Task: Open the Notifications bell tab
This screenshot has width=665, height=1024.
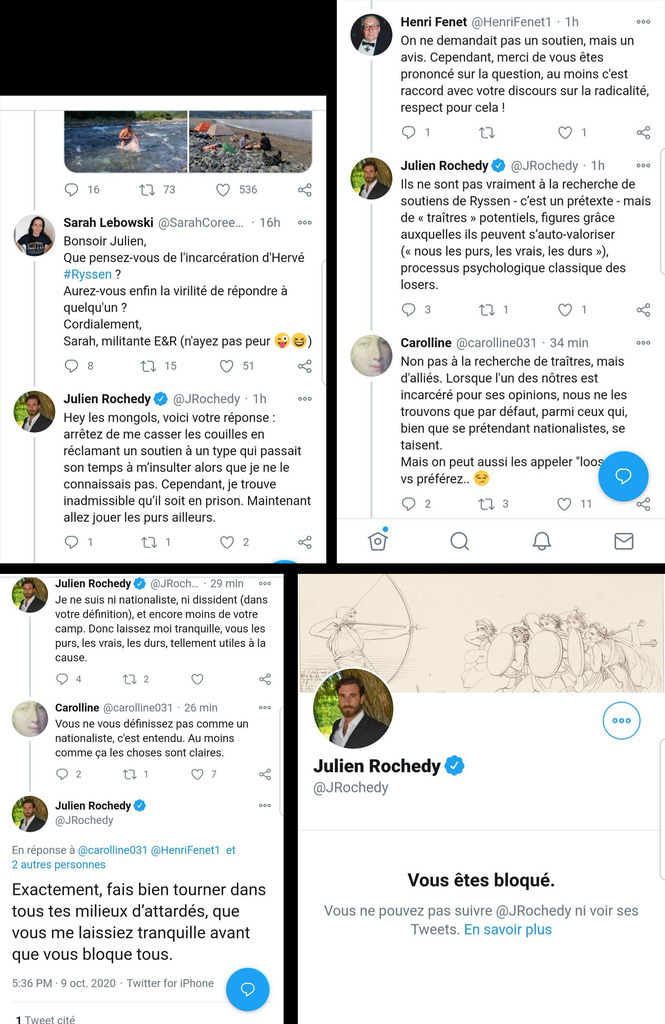Action: [x=541, y=541]
